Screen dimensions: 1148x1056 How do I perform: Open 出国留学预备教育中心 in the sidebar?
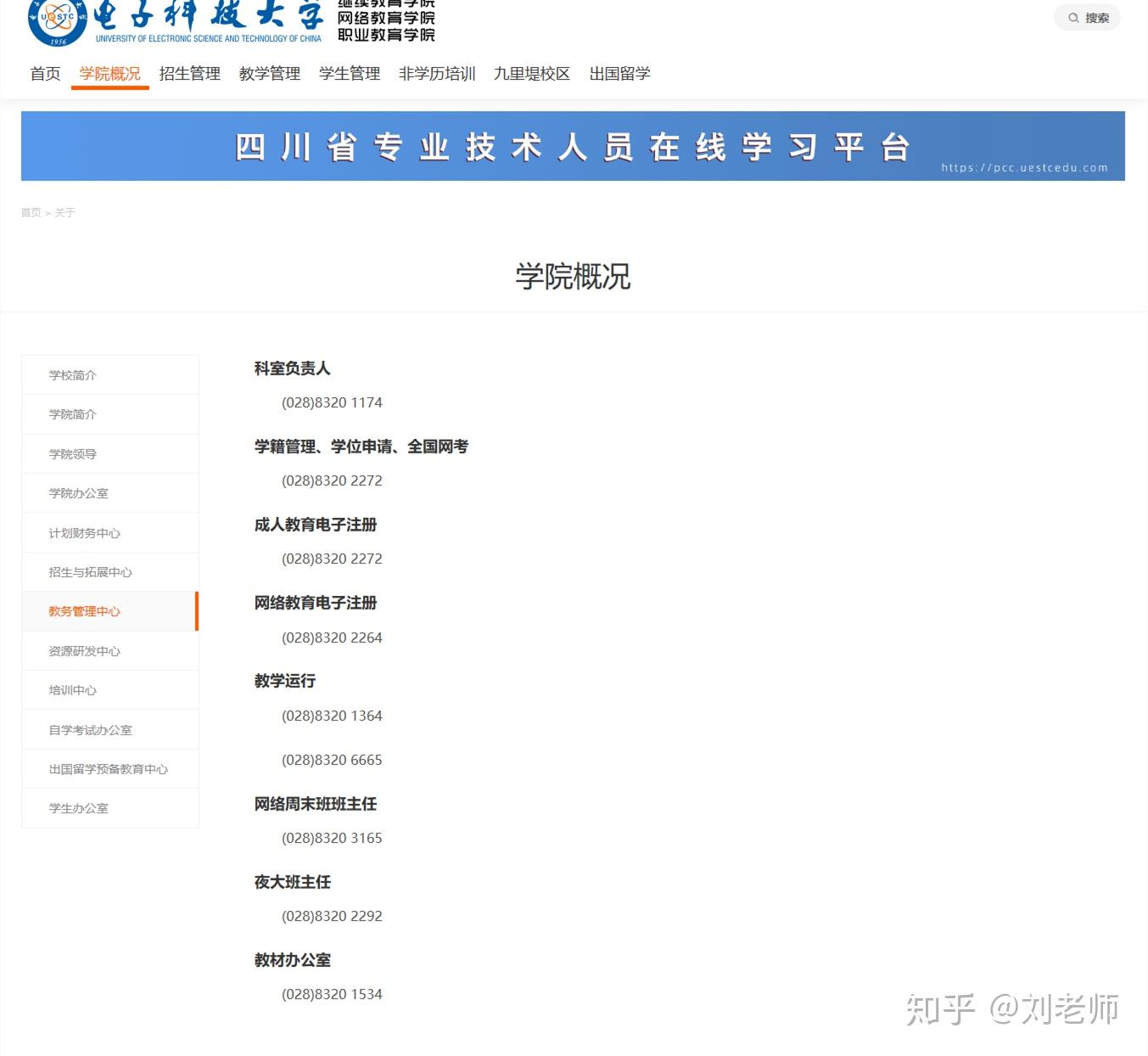(x=110, y=769)
